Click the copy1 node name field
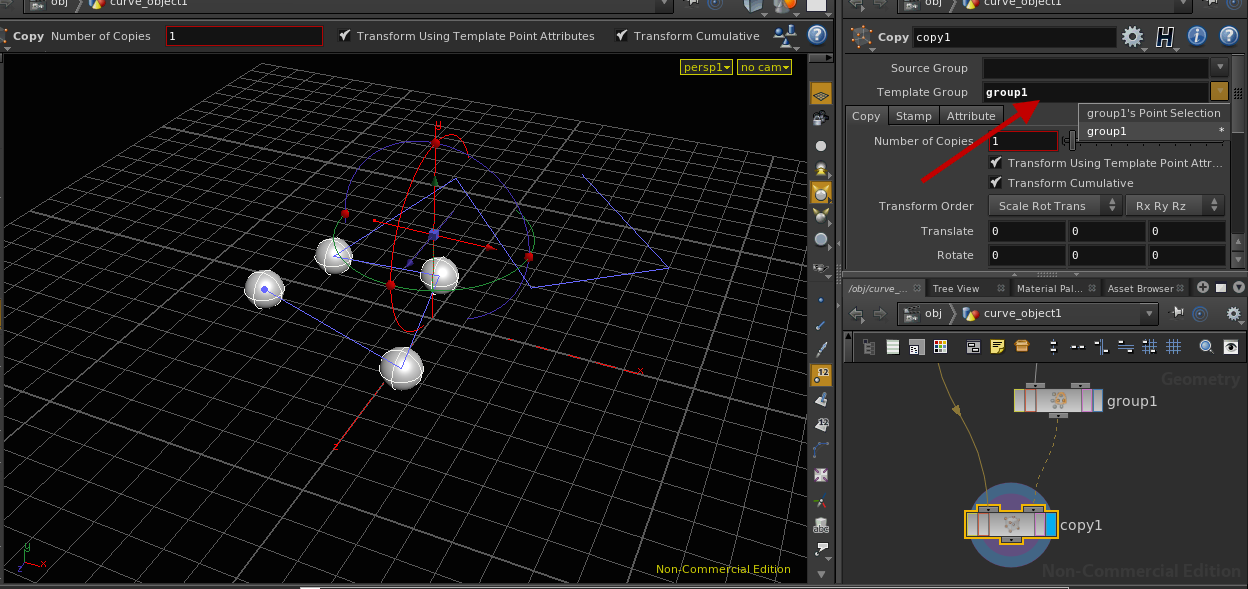The width and height of the screenshot is (1248, 589). click(1014, 38)
